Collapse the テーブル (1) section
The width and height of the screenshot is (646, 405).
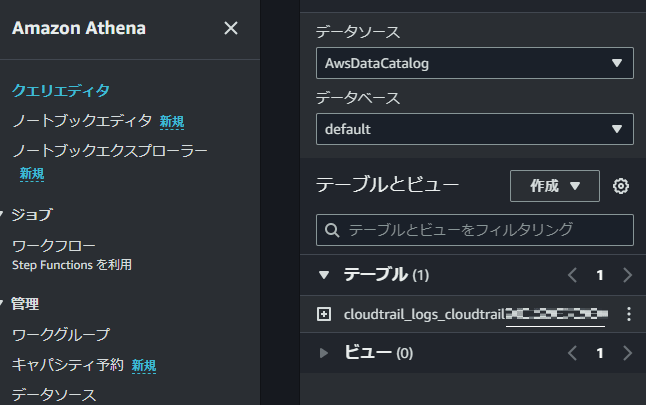point(324,275)
